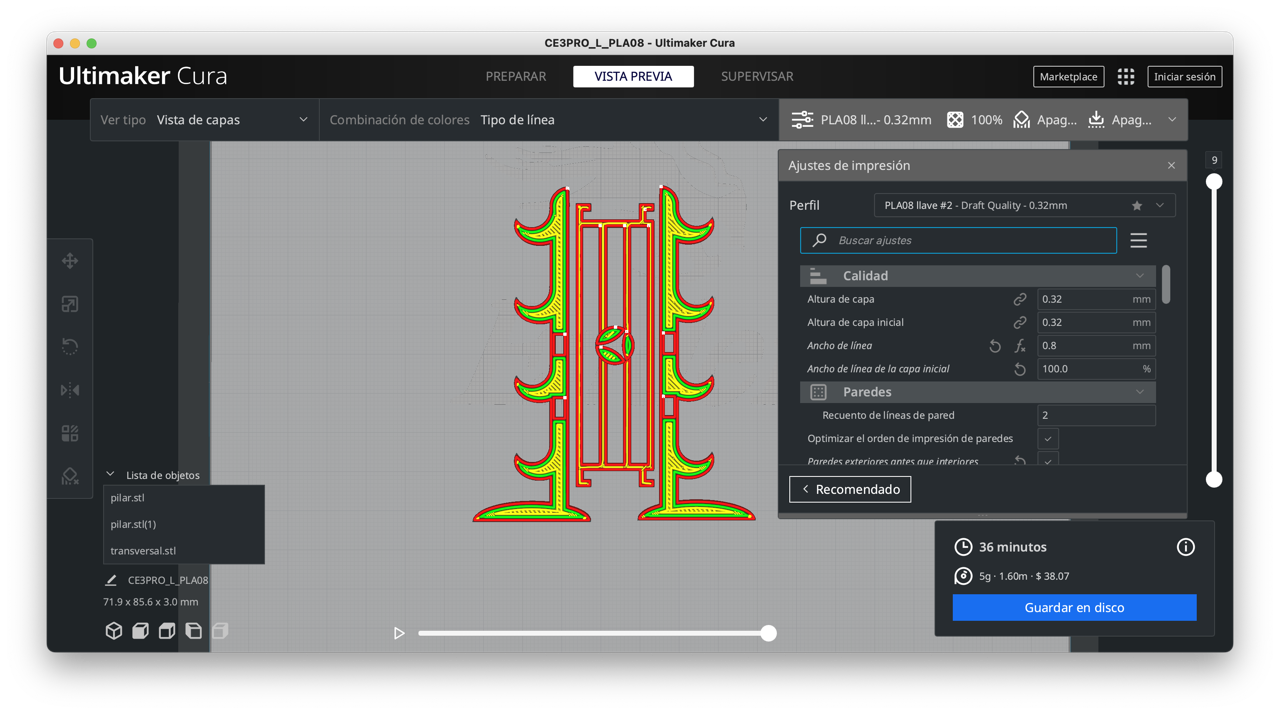The image size is (1280, 714).
Task: Collapse the Paredes settings section
Action: click(978, 392)
